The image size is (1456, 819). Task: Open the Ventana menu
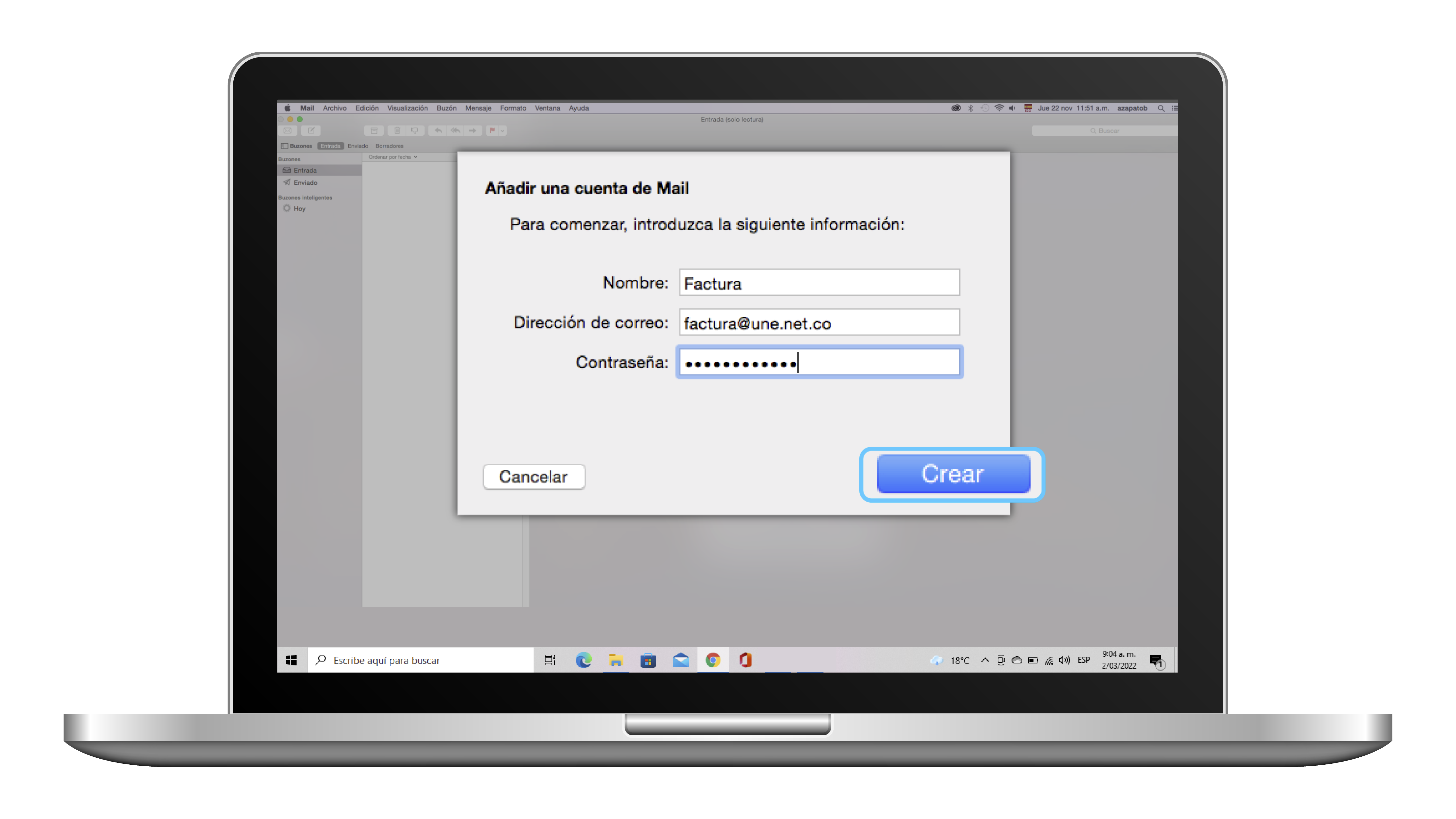click(547, 108)
